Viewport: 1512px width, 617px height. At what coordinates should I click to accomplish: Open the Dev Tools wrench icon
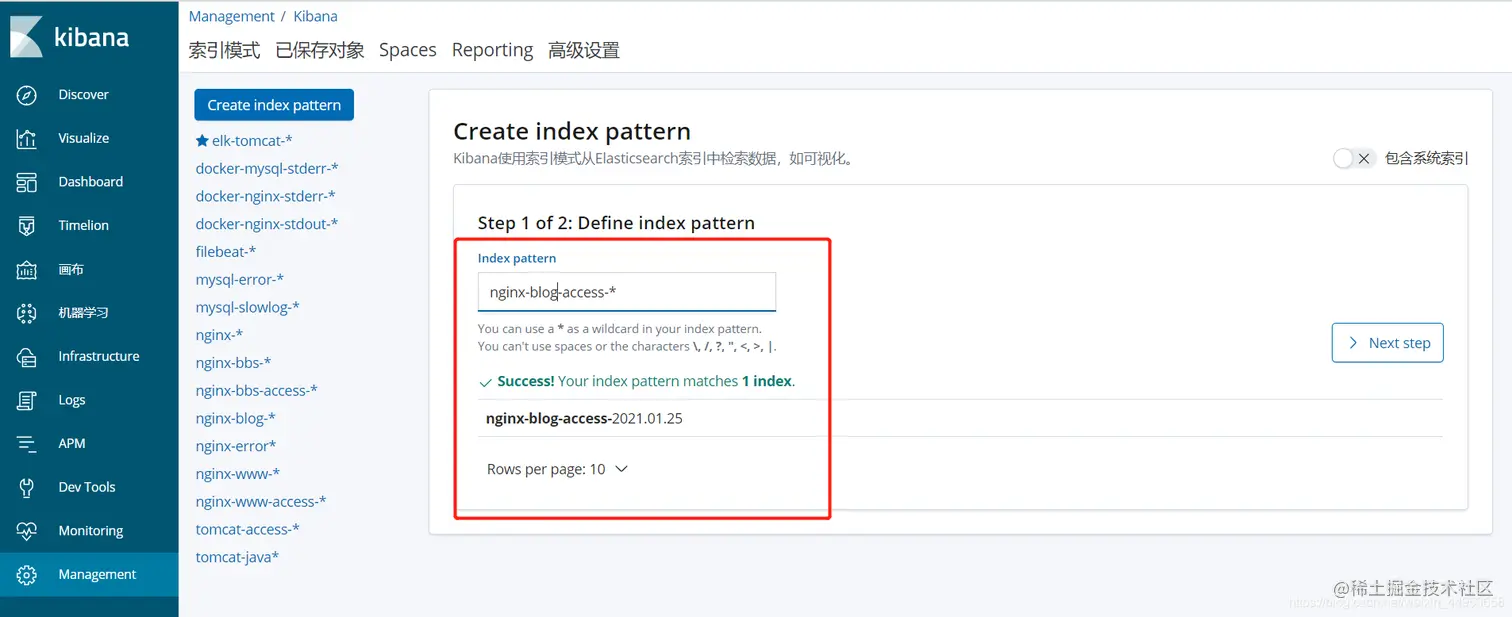[27, 487]
